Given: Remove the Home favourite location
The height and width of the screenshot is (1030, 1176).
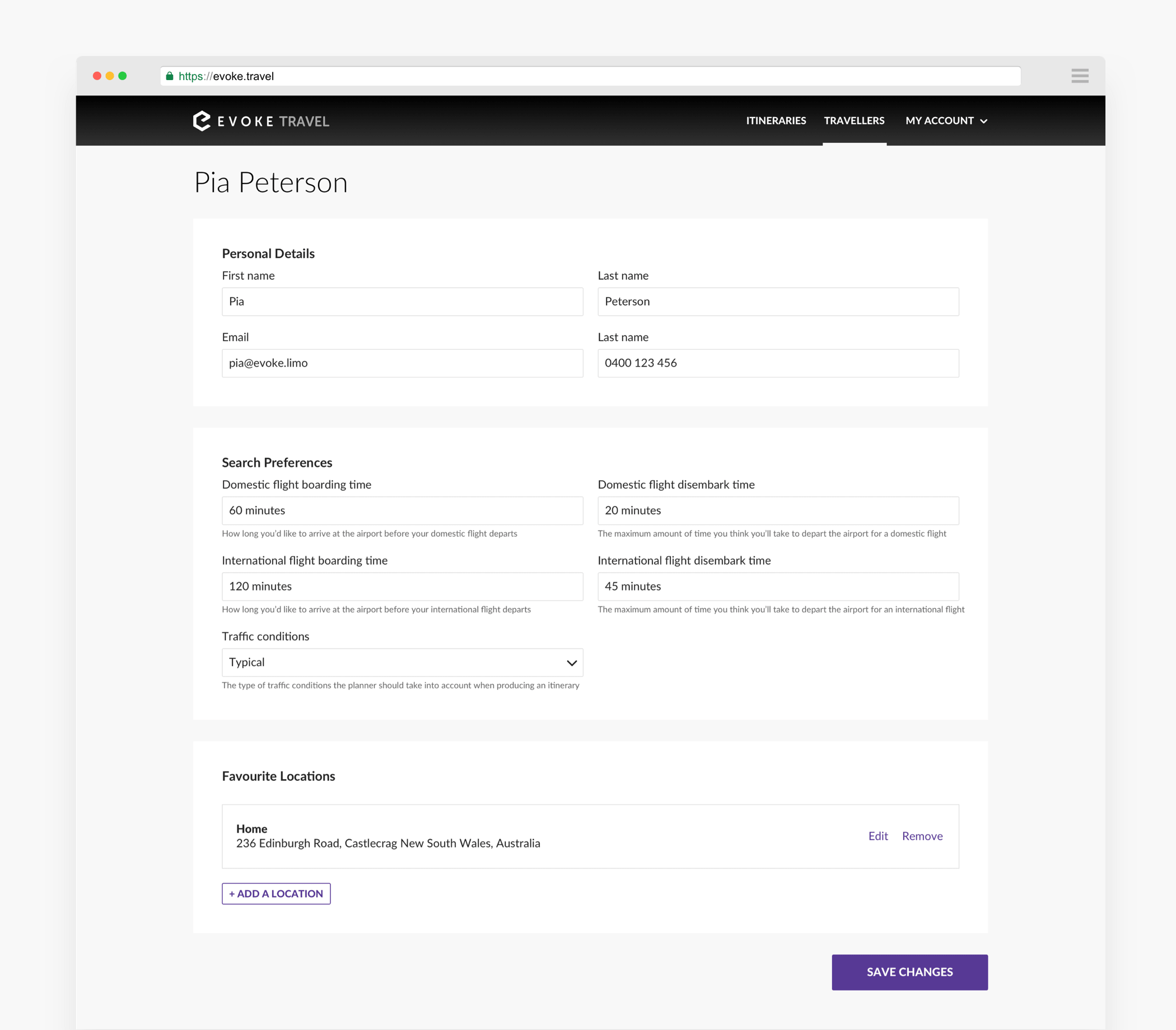Looking at the screenshot, I should click(x=922, y=836).
